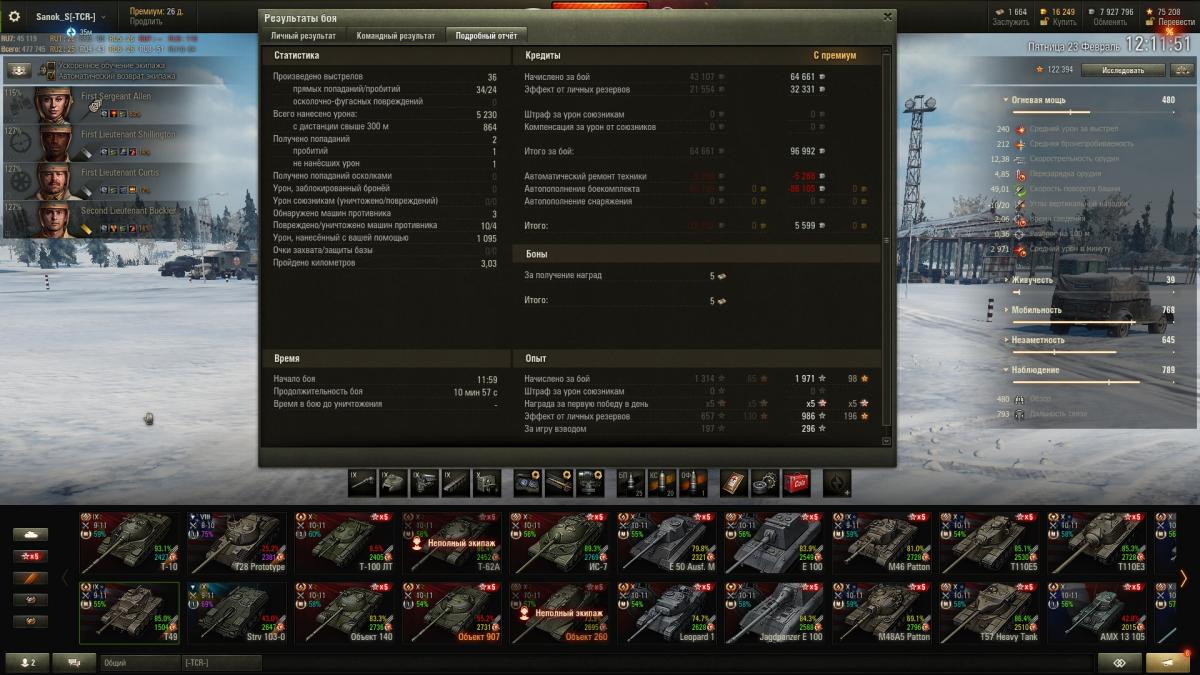
Task: Expand the Sanok_S[-TCR-] account dropdown
Action: coord(70,17)
